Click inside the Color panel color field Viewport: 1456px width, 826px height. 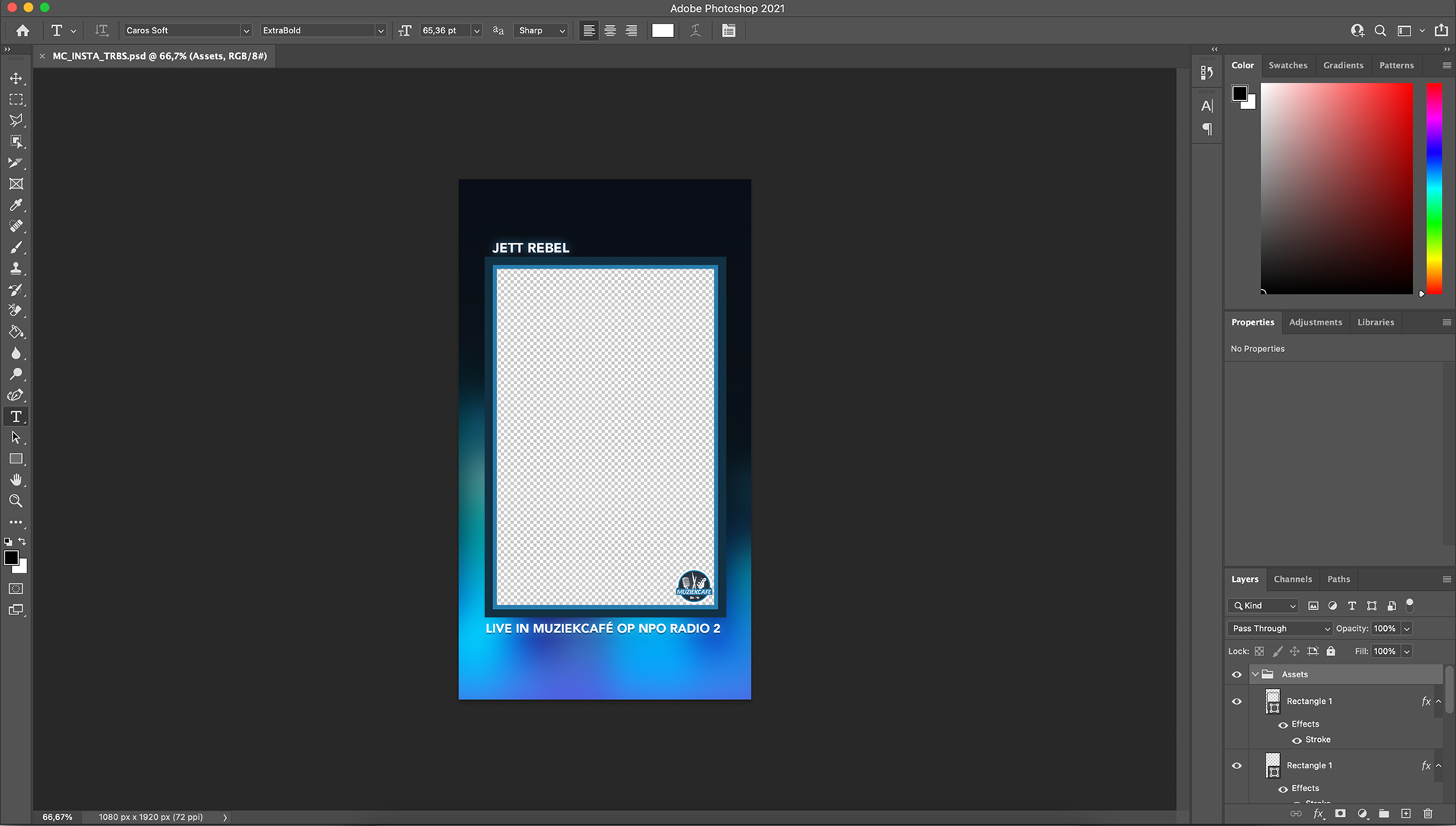(x=1337, y=188)
